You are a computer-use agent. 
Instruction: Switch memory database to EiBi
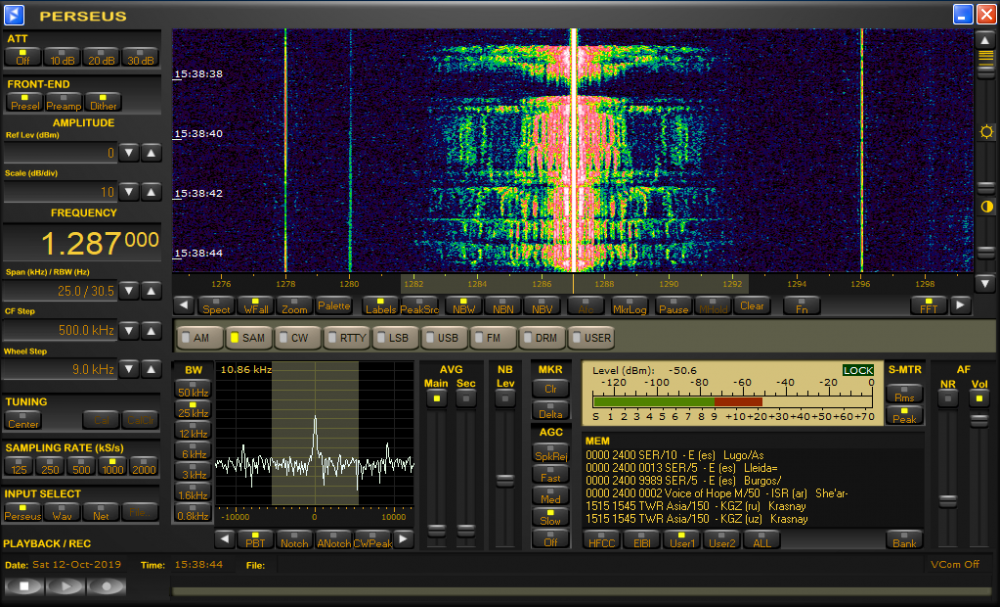click(641, 540)
